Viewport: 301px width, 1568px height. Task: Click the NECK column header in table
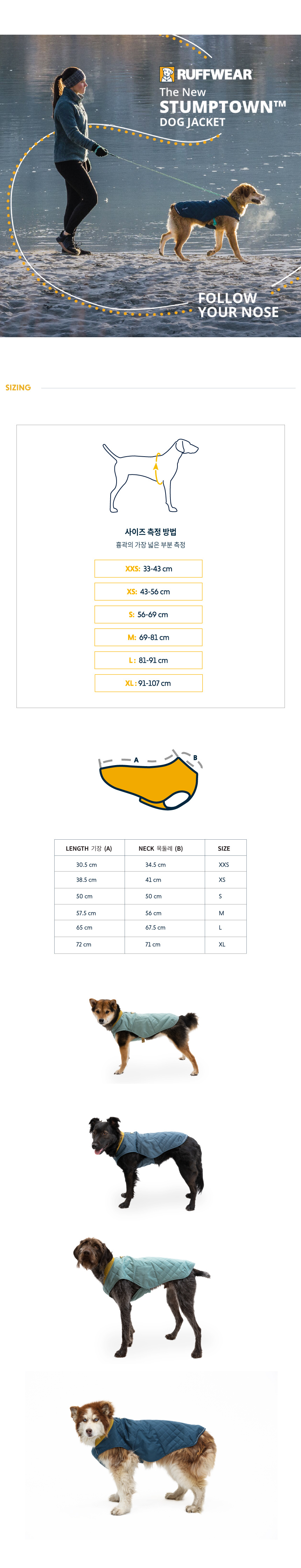161,848
